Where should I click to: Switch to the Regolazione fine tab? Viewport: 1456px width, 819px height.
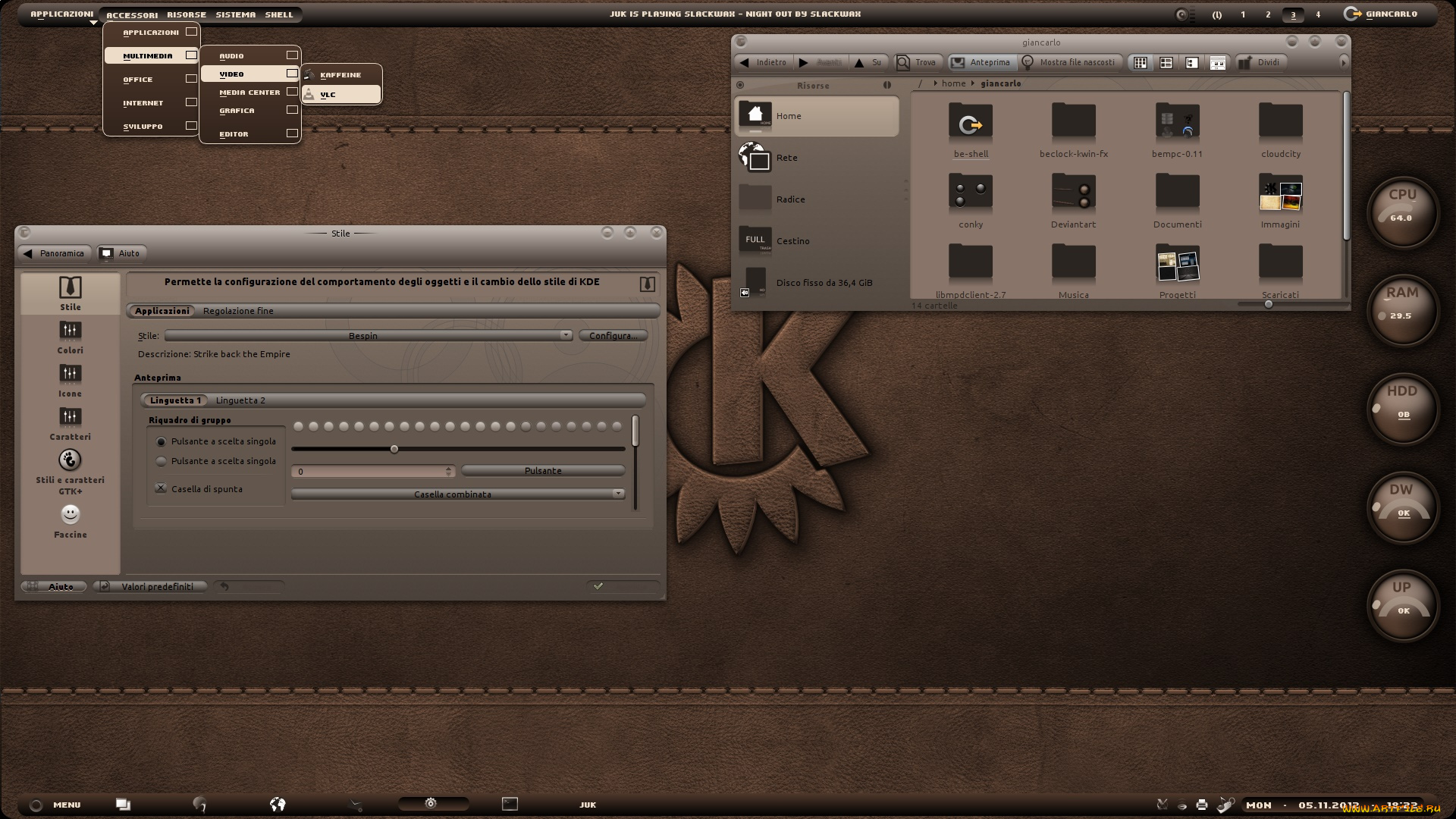click(238, 311)
